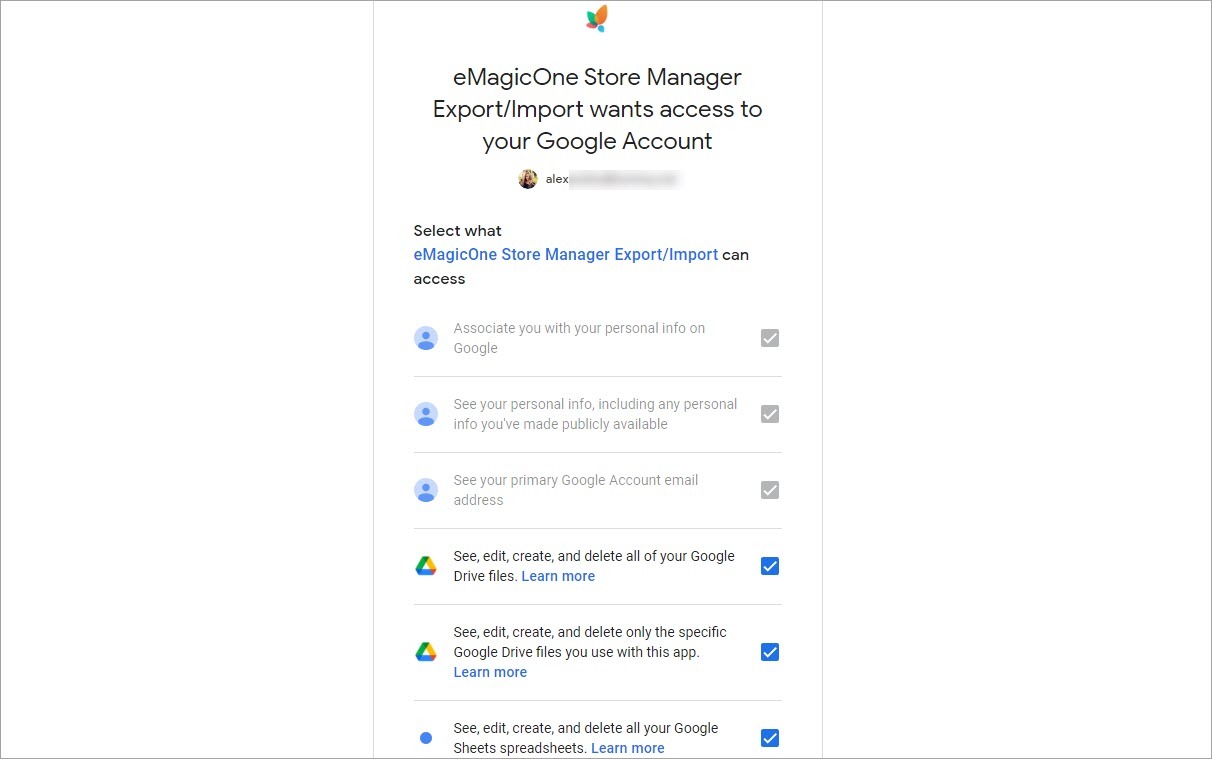Viewport: 1212px width, 759px height.
Task: Uncheck access to specific Google Drive files
Action: coord(769,652)
